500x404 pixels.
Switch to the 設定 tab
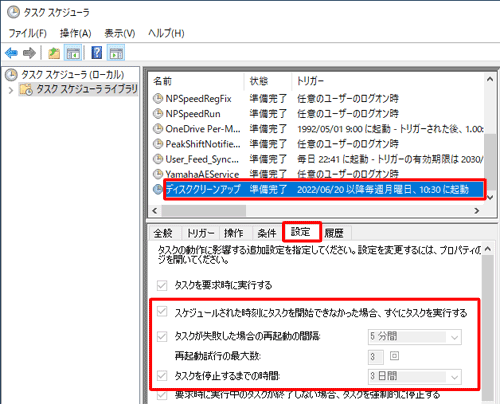301,232
